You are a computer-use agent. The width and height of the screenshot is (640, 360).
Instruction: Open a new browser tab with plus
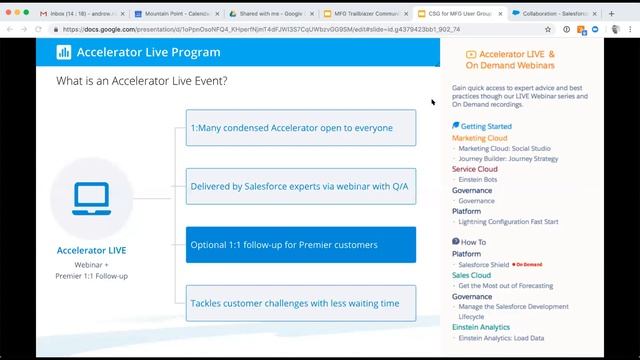(611, 13)
